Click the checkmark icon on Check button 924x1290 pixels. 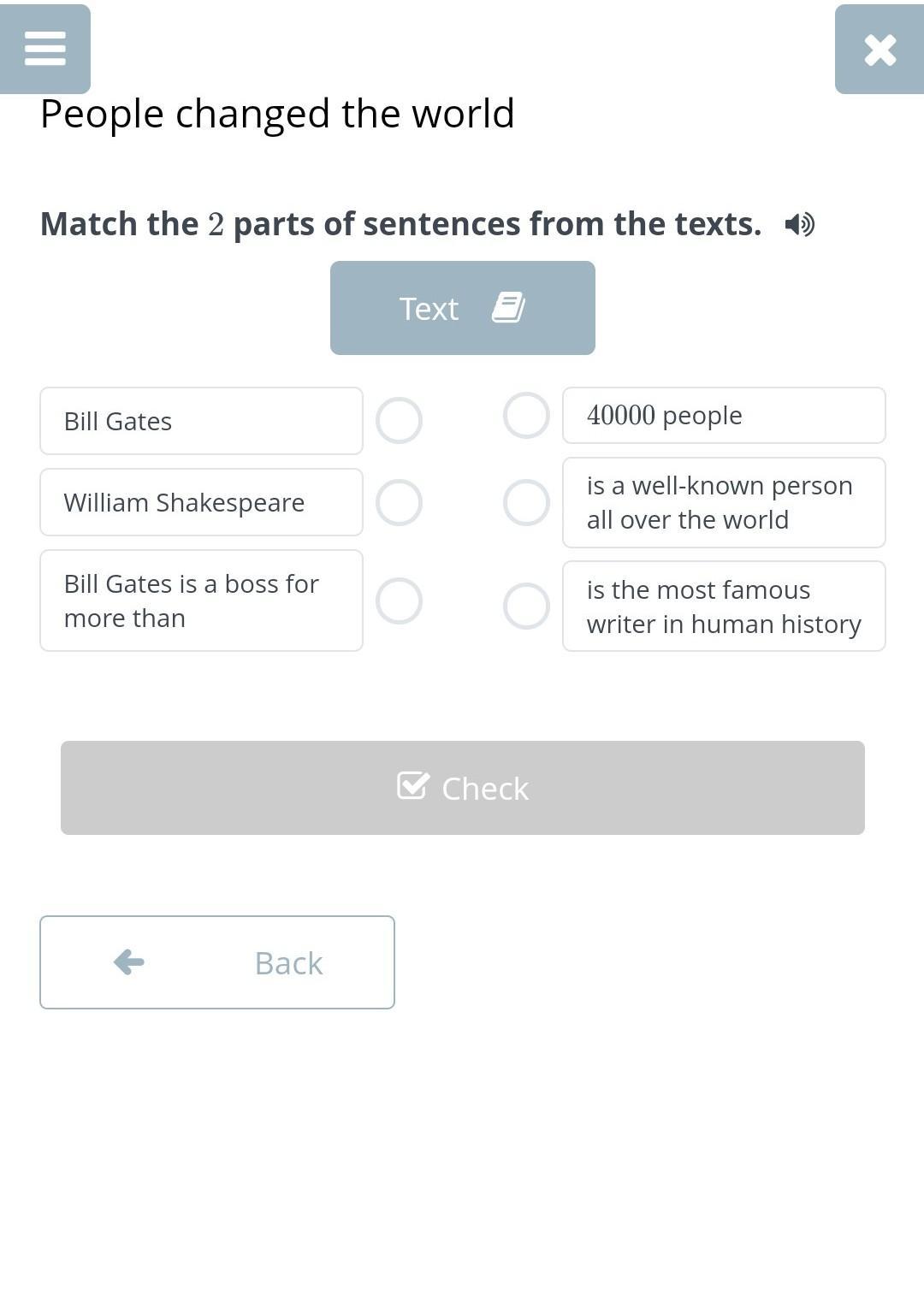[x=413, y=785]
